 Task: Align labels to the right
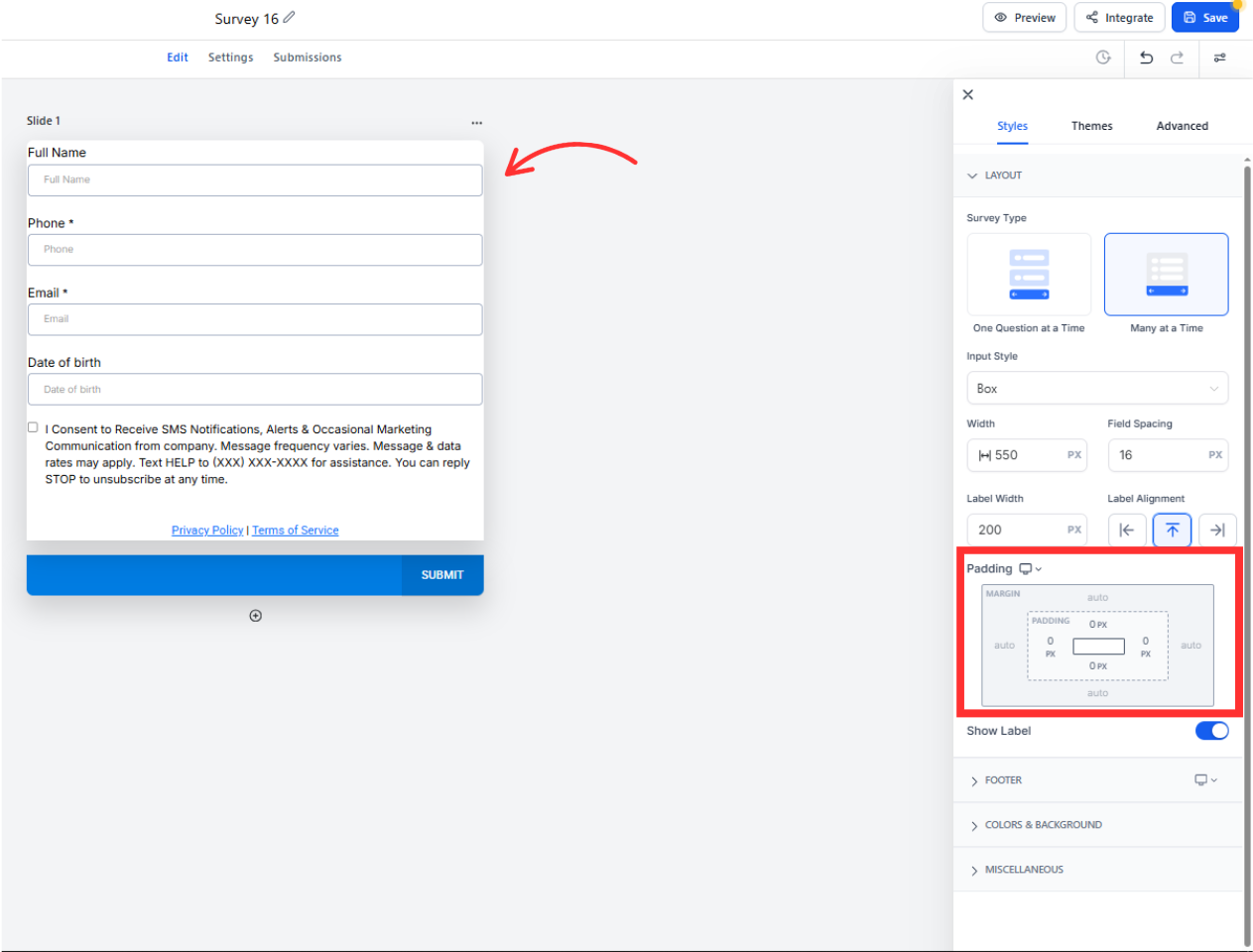(x=1217, y=530)
